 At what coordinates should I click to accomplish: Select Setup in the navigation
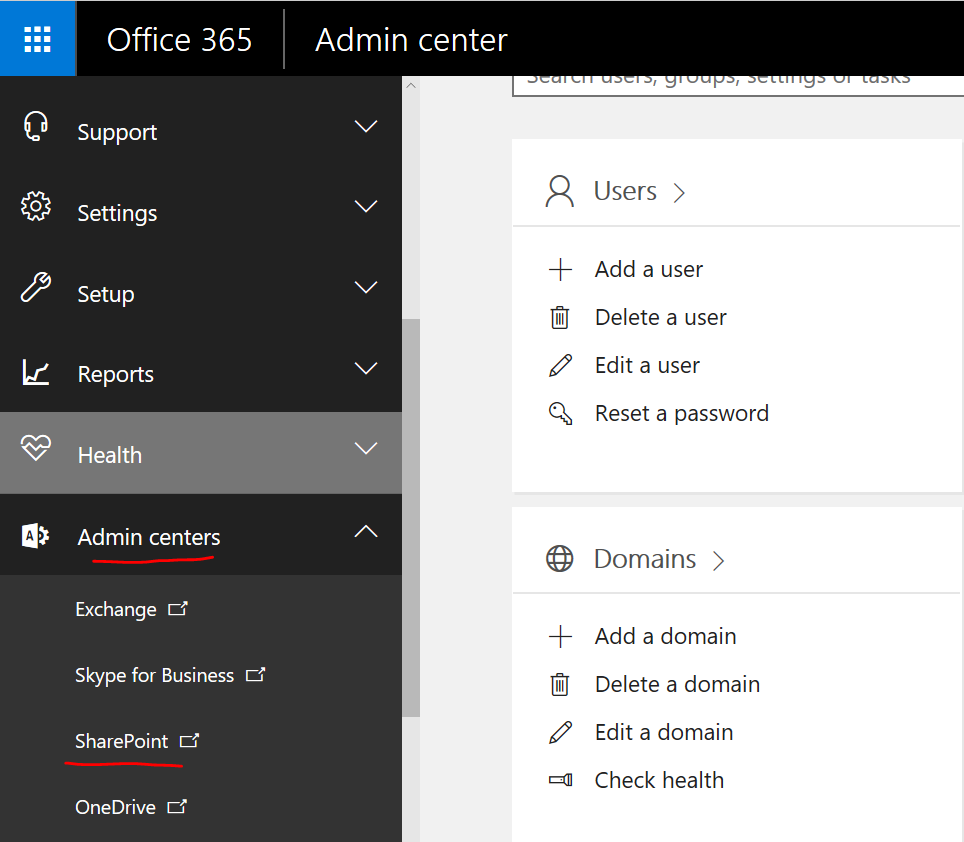200,288
